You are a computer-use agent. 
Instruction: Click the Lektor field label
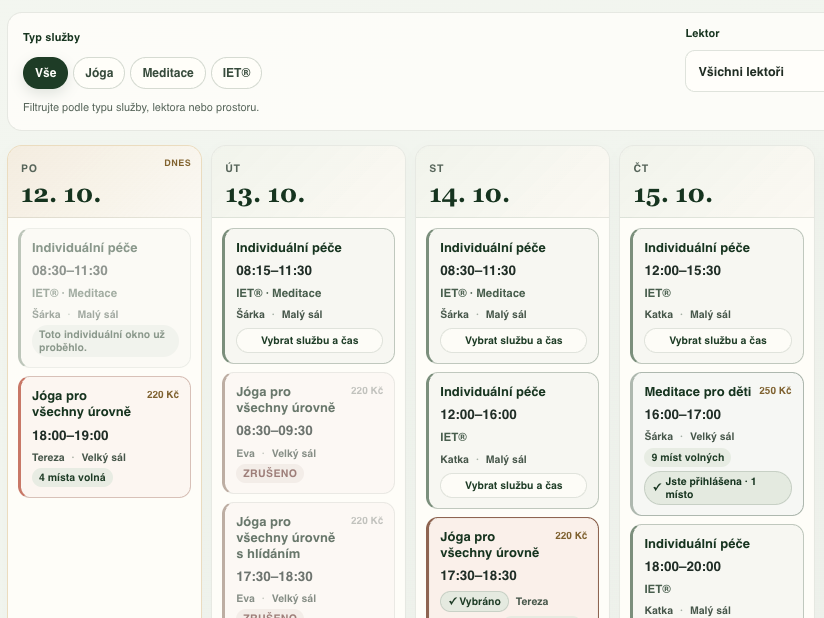[x=702, y=33]
